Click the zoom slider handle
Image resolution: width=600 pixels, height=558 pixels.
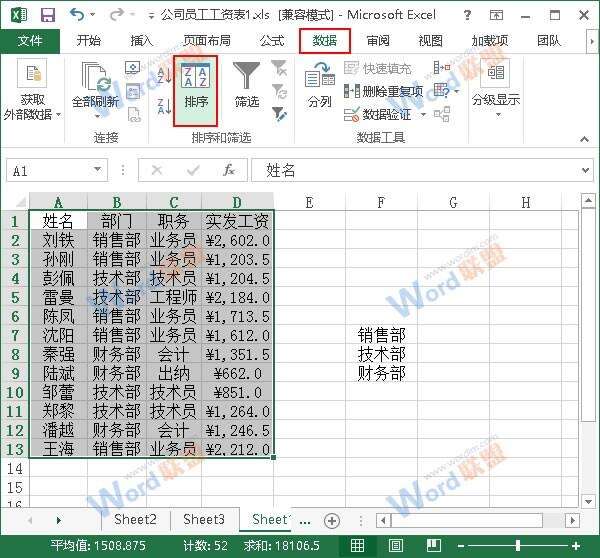[x=518, y=546]
